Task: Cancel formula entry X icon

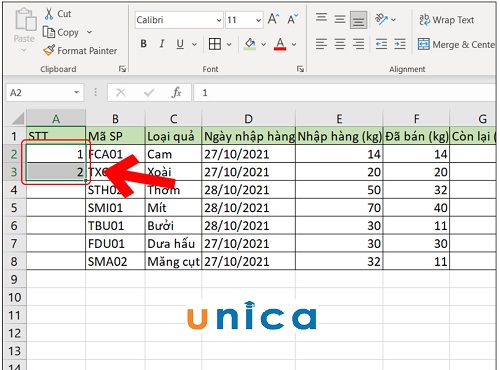Action: pyautogui.click(x=121, y=92)
